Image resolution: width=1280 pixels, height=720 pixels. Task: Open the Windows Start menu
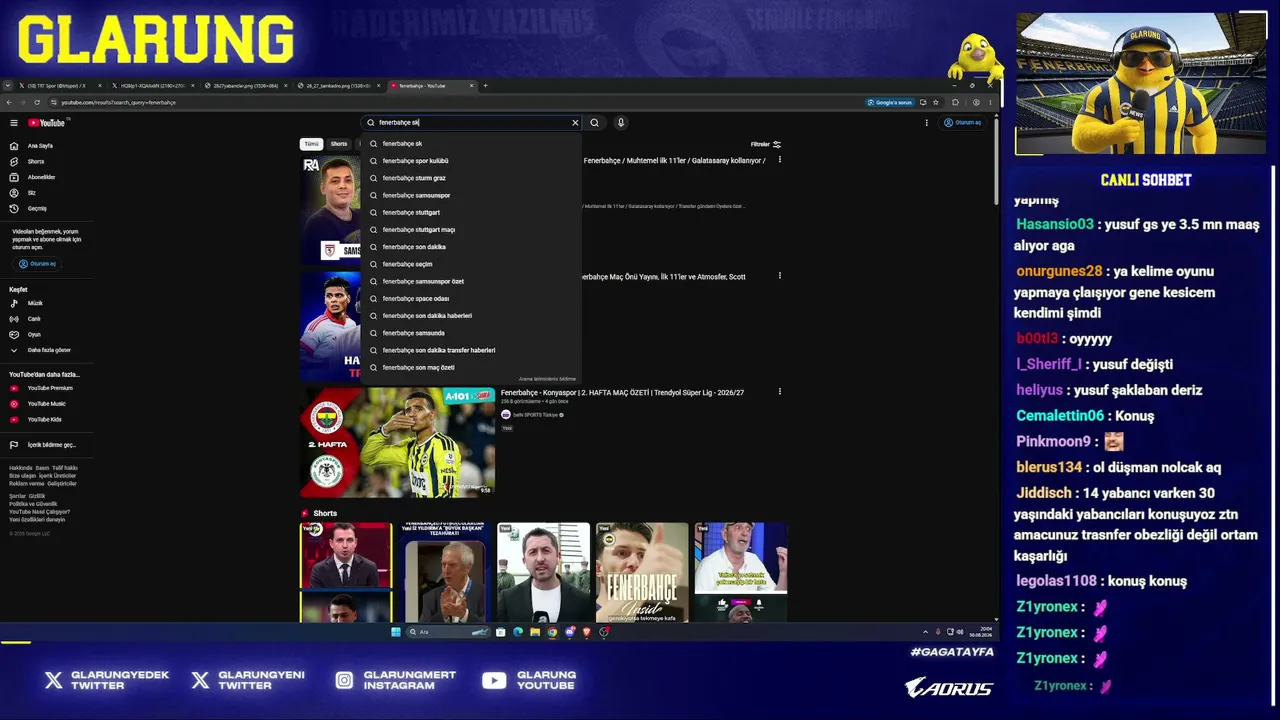click(396, 632)
